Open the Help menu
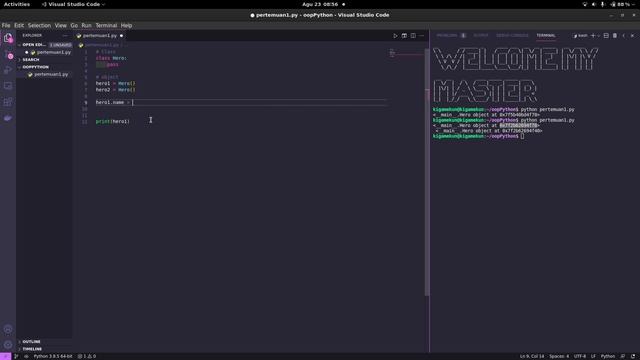Image resolution: width=640 pixels, height=360 pixels. pyautogui.click(x=126, y=25)
